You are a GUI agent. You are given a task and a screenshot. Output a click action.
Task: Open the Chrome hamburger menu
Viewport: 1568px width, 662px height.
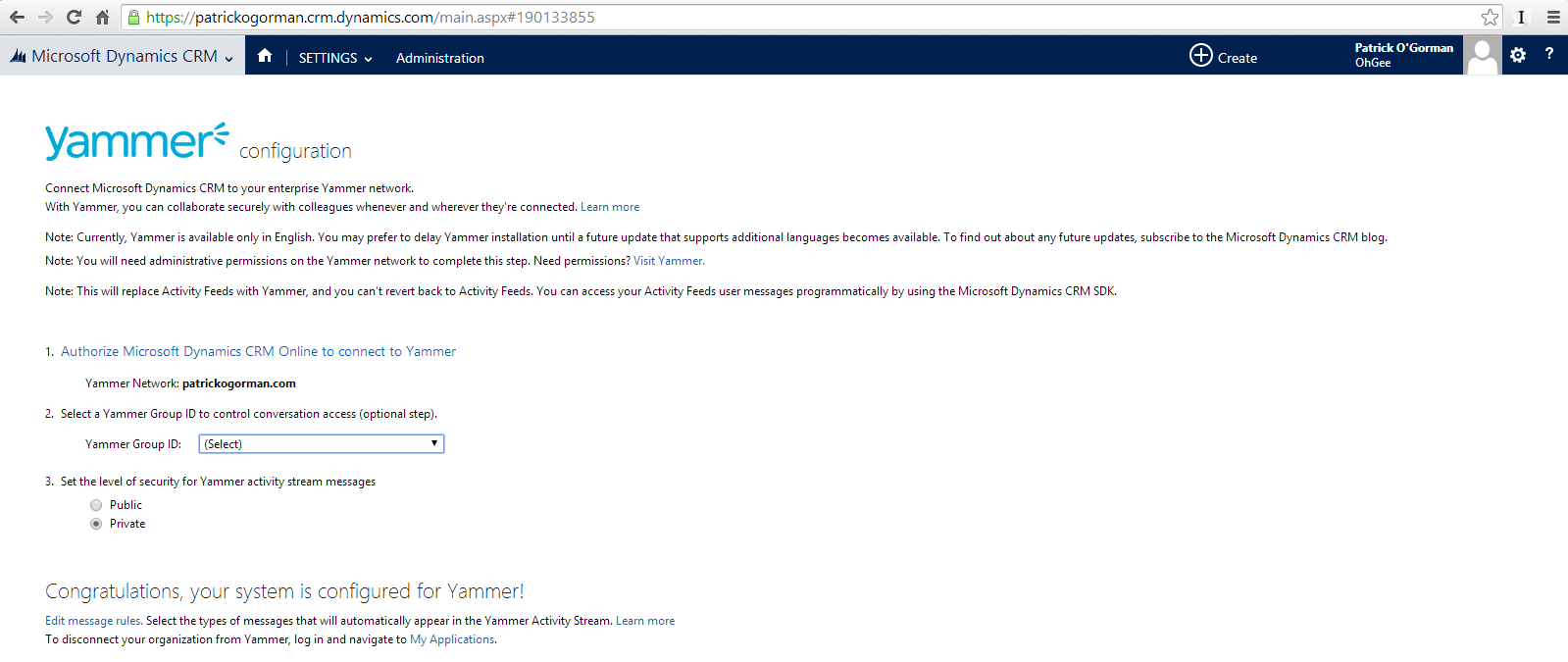click(x=1553, y=18)
